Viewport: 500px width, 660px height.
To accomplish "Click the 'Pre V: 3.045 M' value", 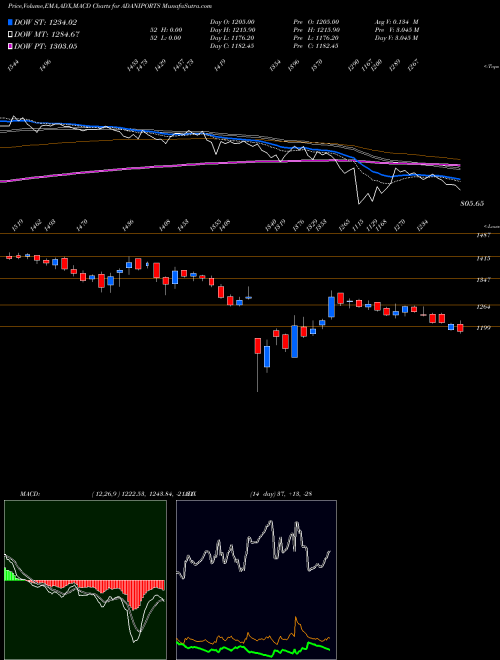I will coord(397,30).
